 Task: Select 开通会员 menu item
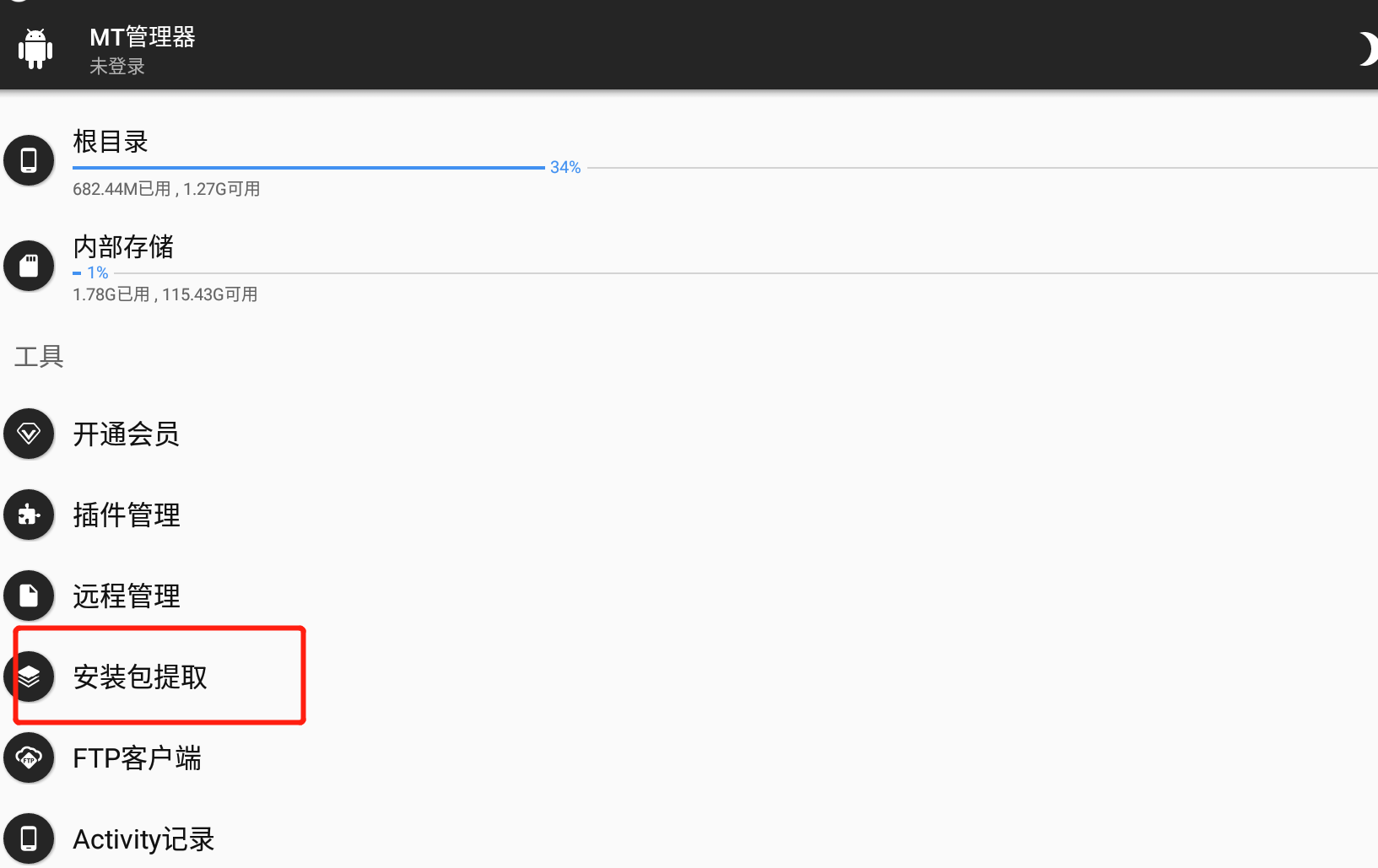pos(126,434)
